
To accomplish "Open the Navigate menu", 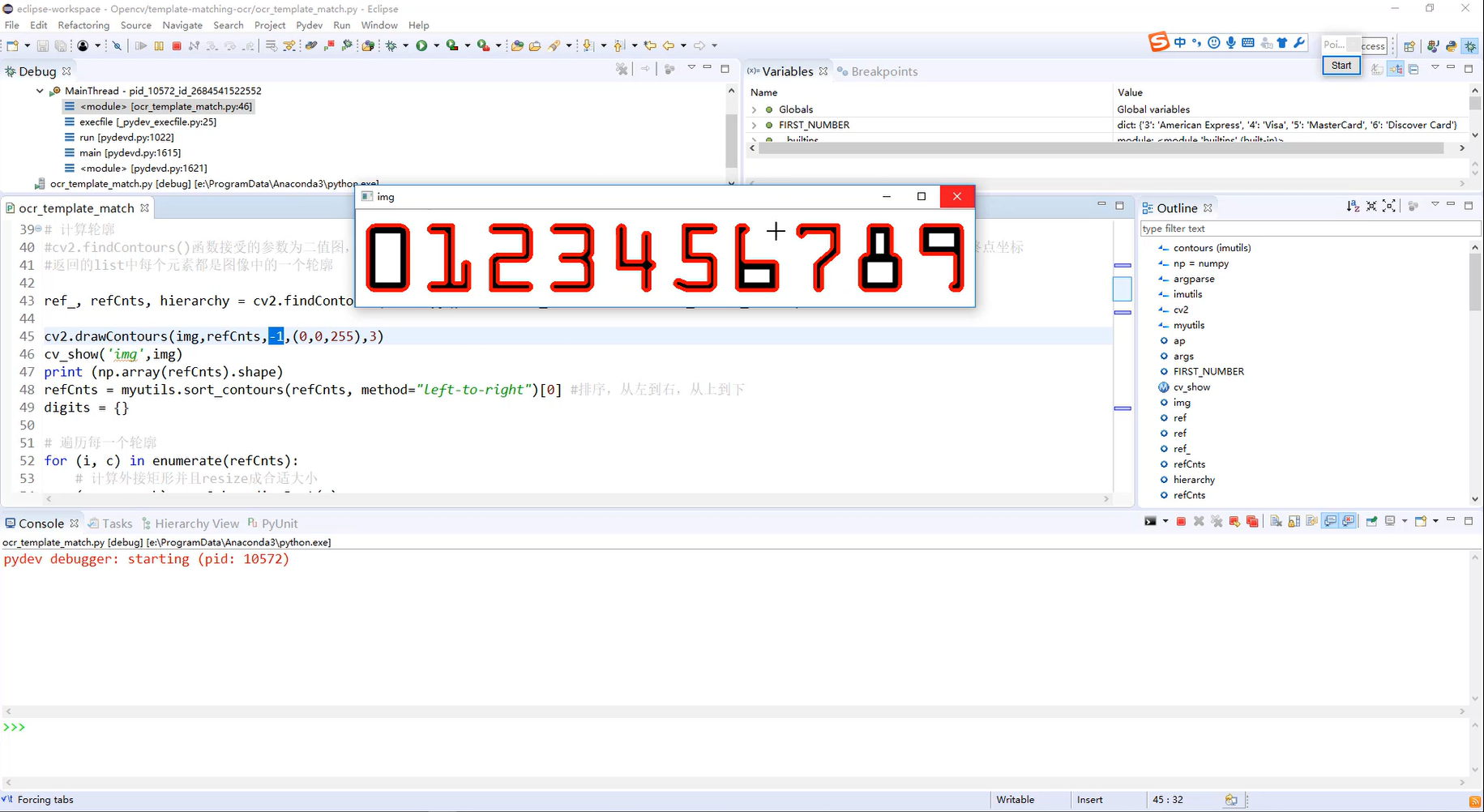I will 182,25.
